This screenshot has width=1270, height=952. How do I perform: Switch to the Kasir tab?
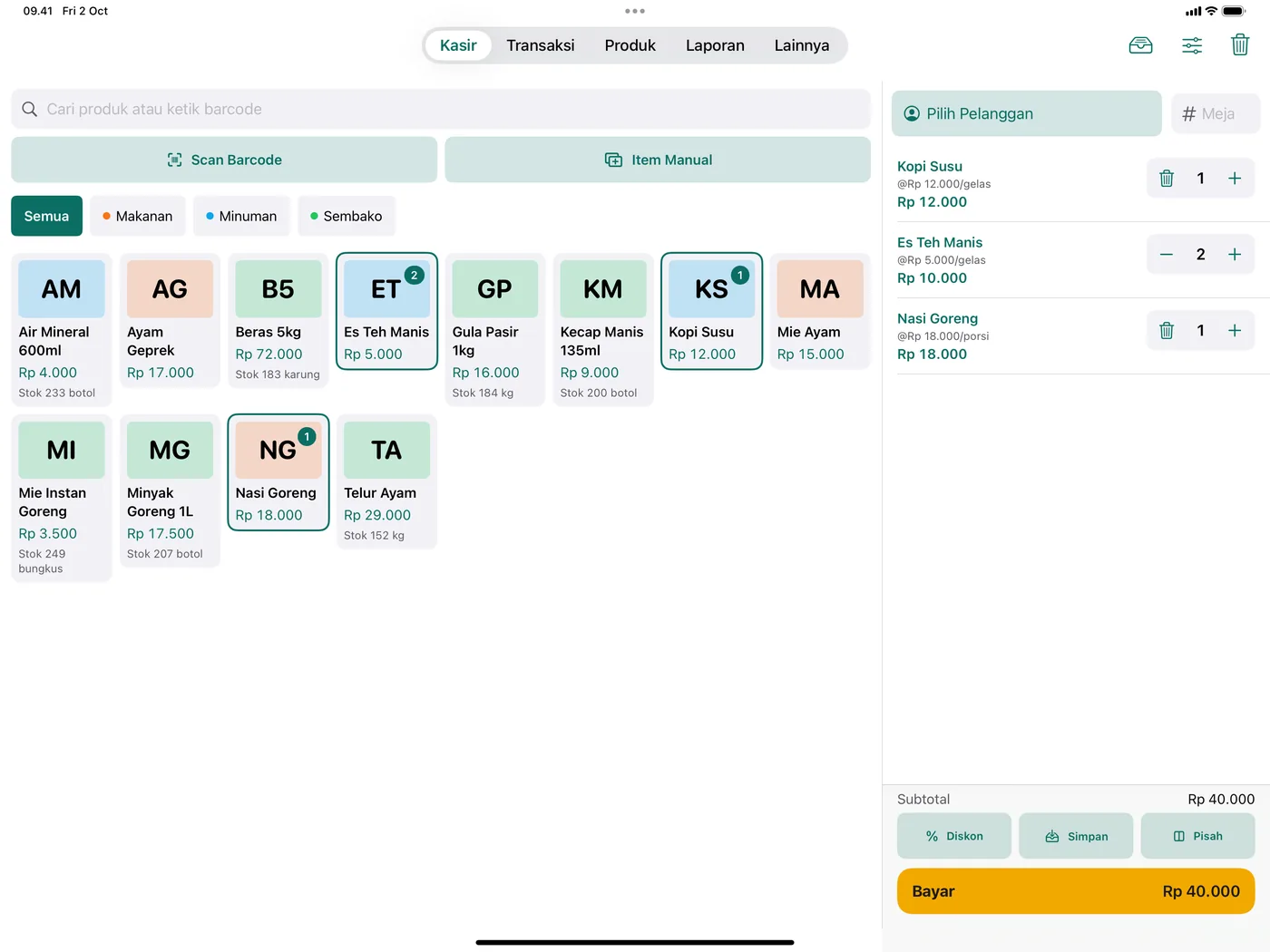458,45
